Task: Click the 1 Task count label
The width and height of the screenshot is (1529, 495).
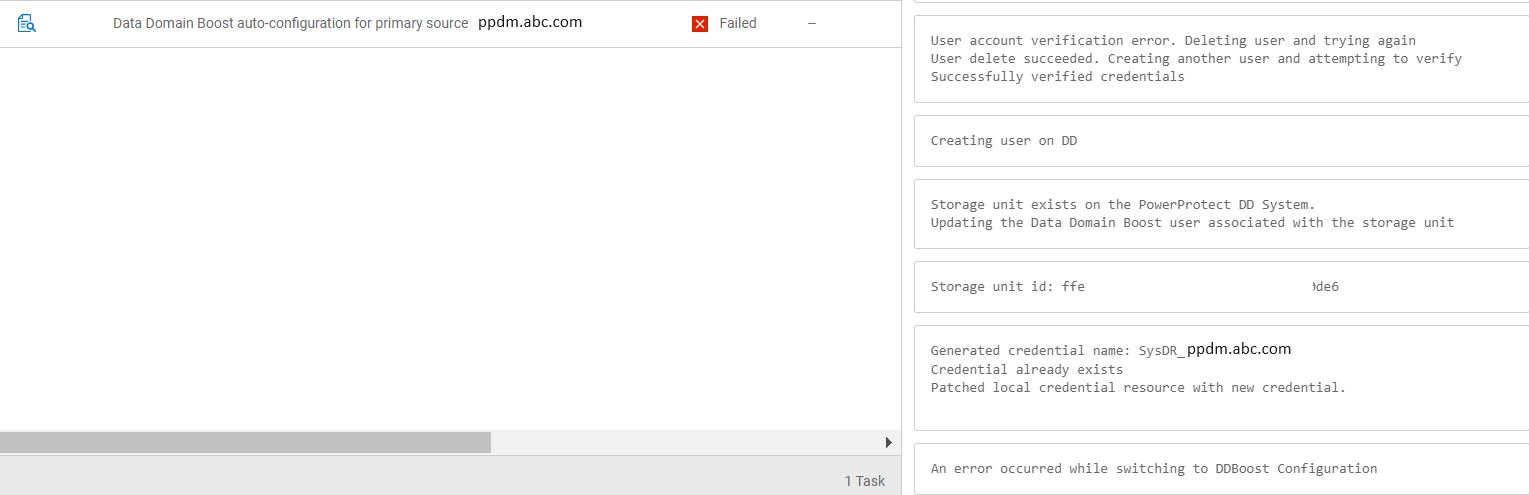Action: click(865, 481)
